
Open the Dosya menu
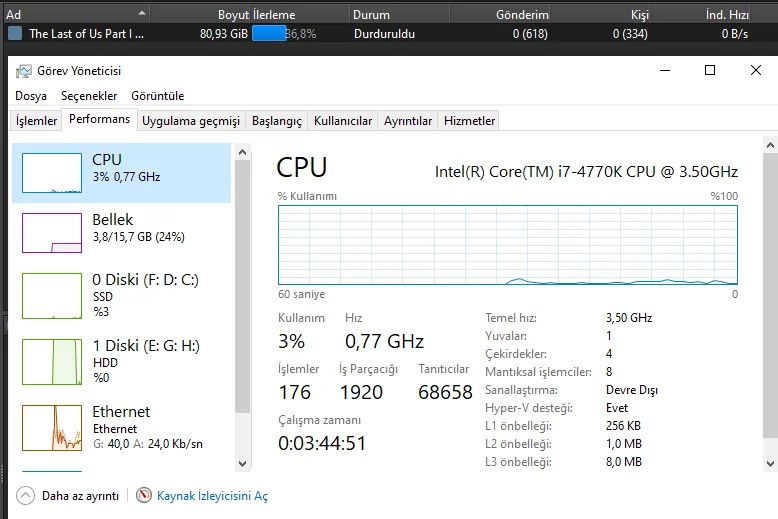pos(31,96)
